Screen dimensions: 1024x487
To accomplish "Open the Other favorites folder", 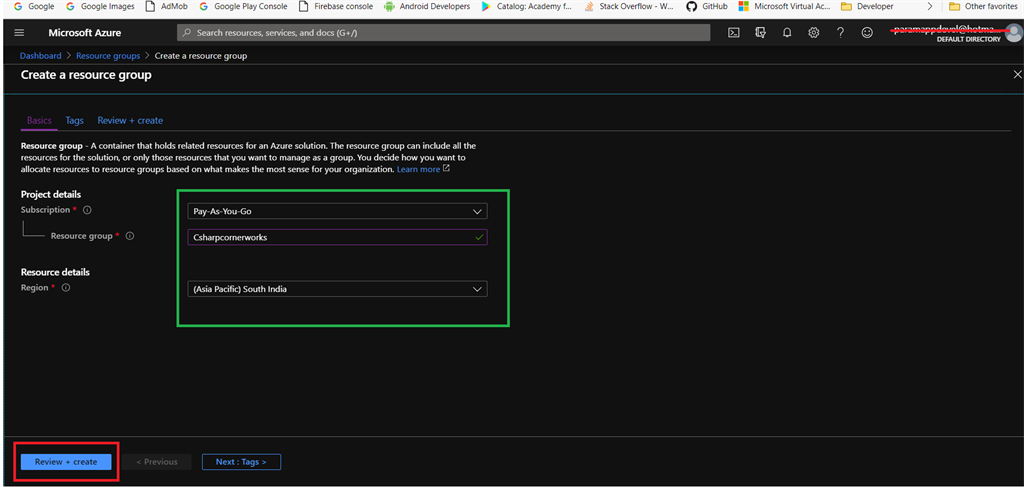I will [985, 7].
